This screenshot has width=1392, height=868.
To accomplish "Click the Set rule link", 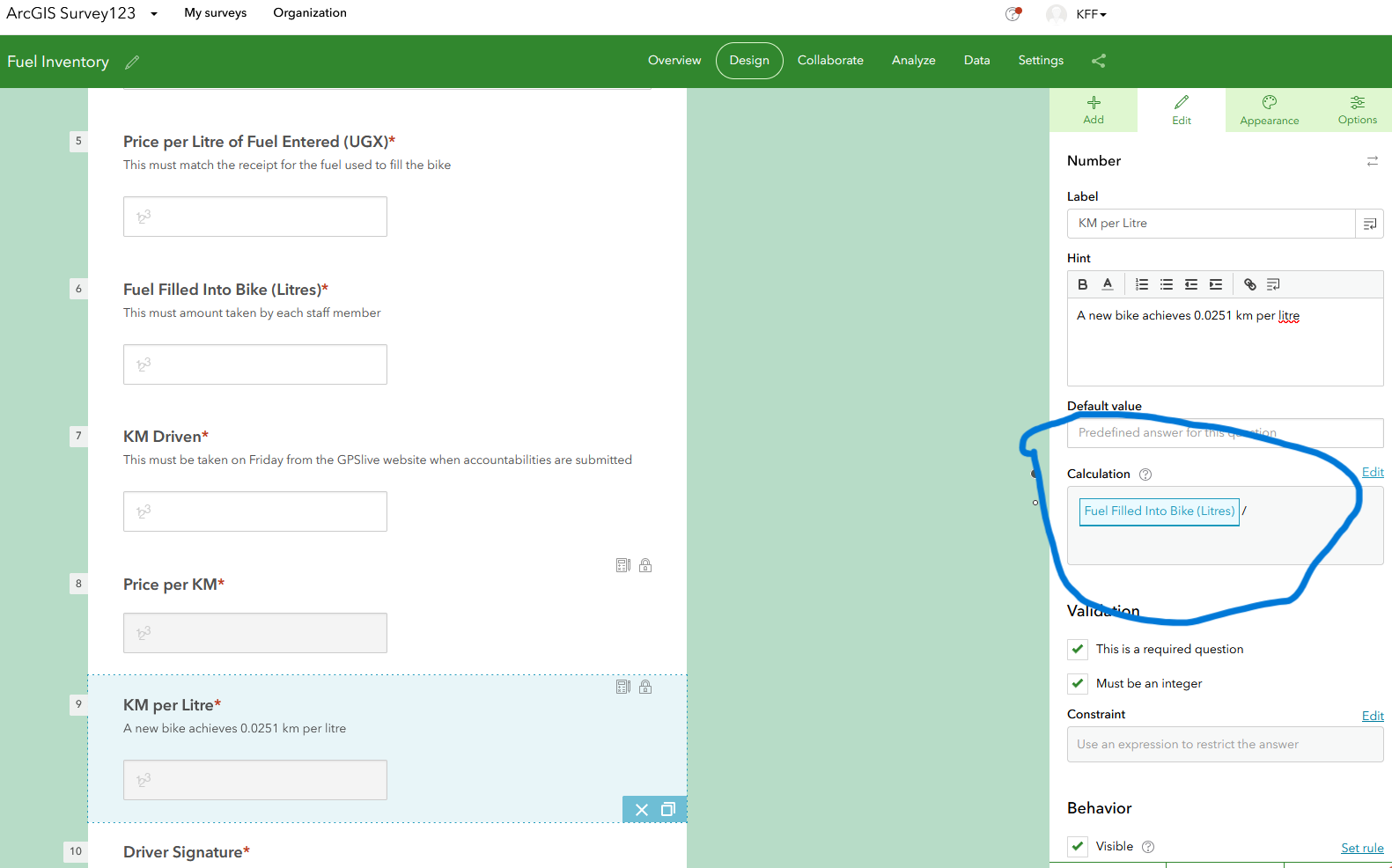I will [x=1362, y=849].
